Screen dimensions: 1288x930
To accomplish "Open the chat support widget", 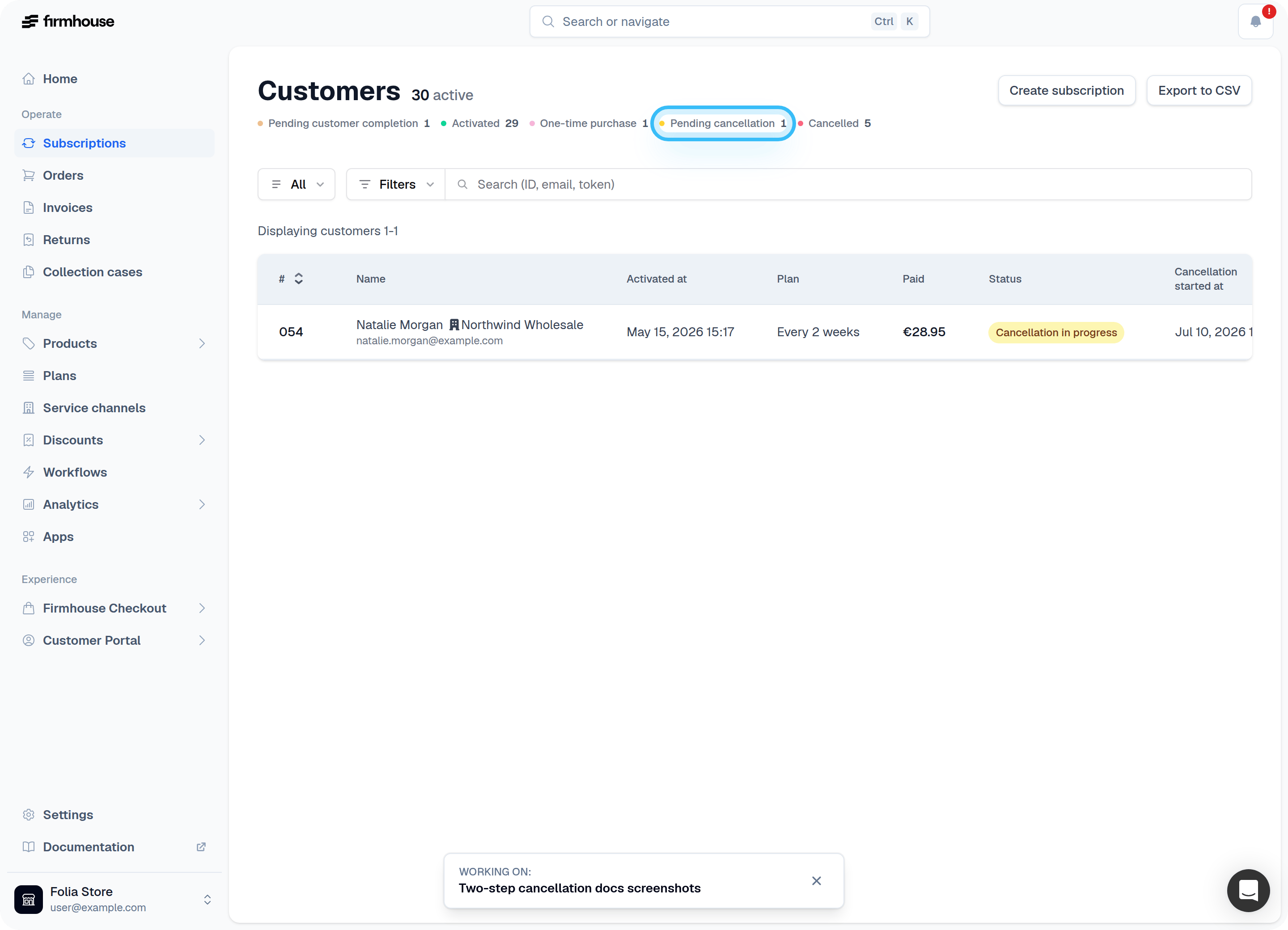I will tap(1248, 890).
